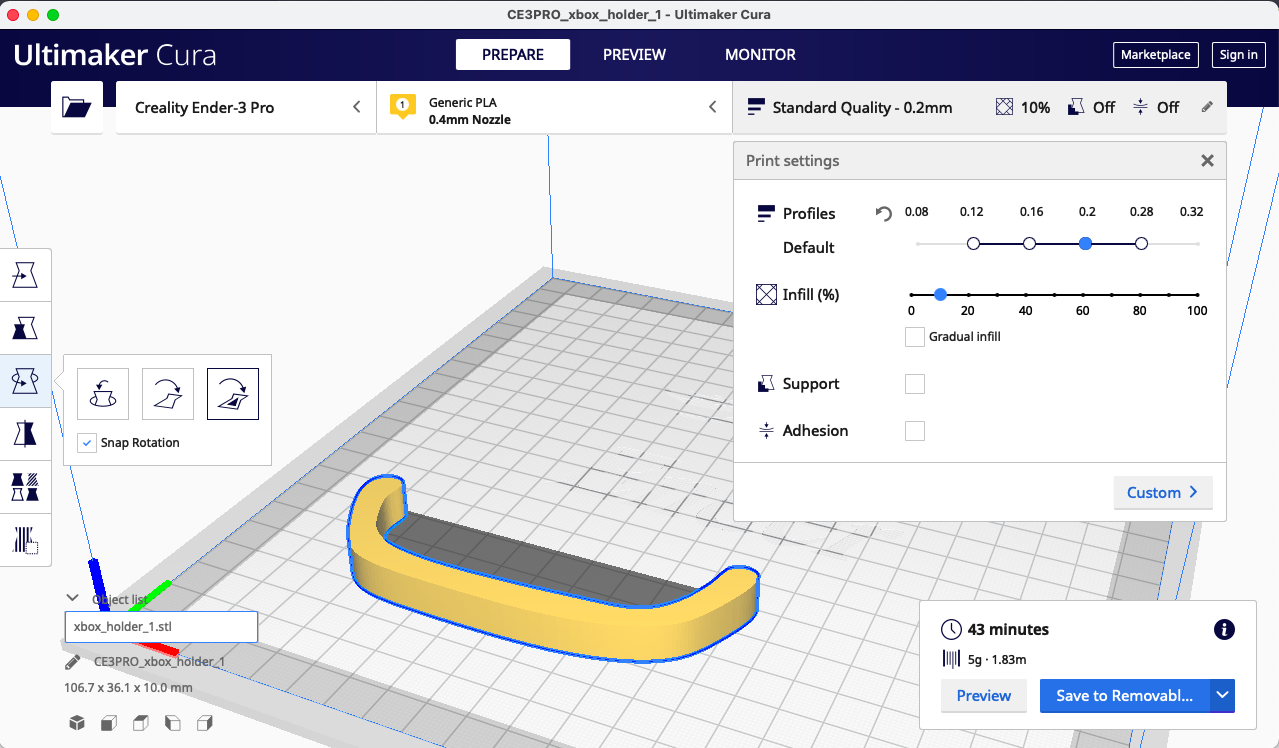Switch to the left side view cube

coord(173,722)
